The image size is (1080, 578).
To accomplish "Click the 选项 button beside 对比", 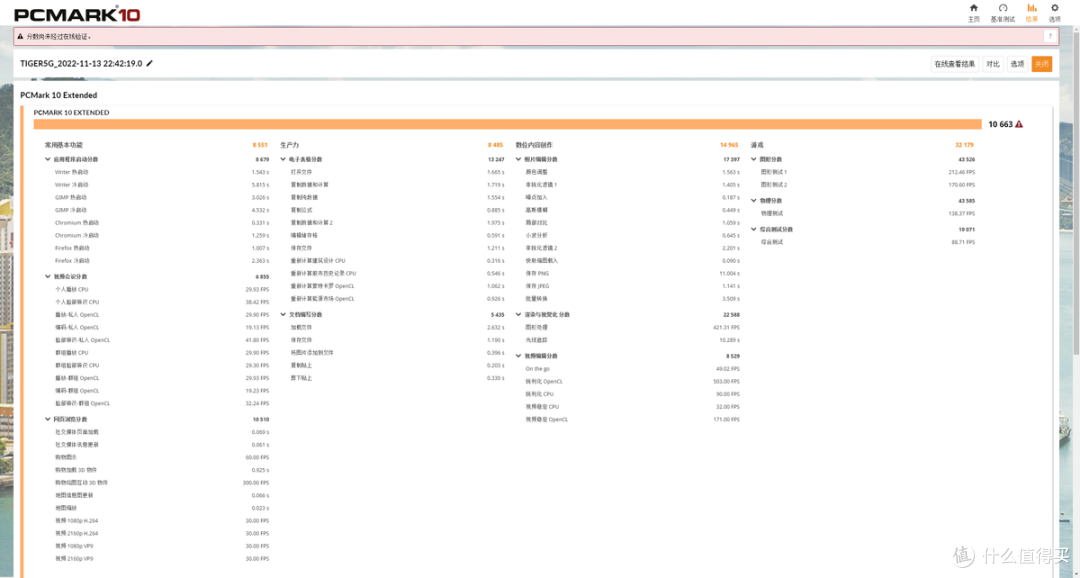I will pyautogui.click(x=1017, y=64).
